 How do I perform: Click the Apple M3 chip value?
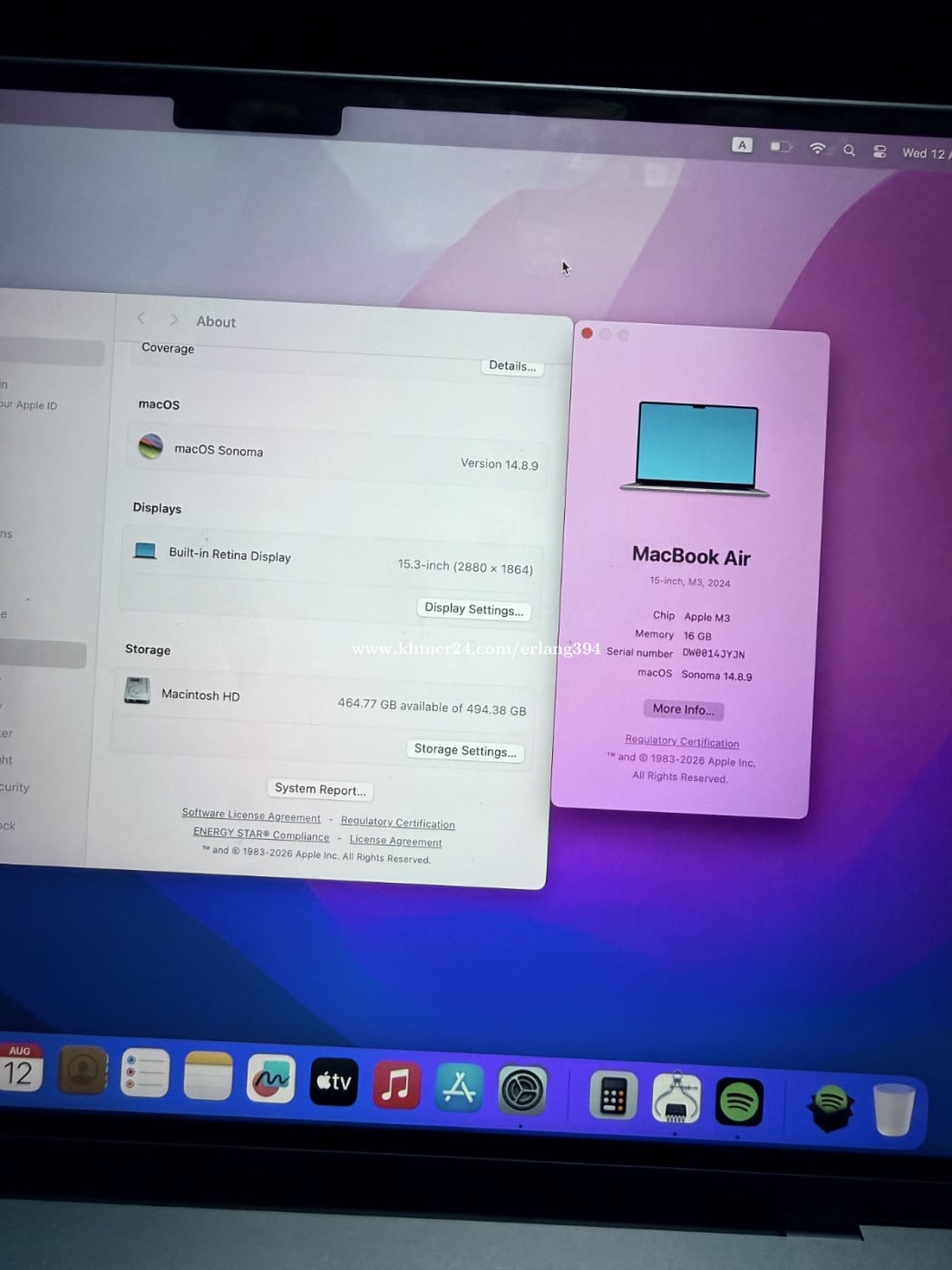(x=706, y=617)
